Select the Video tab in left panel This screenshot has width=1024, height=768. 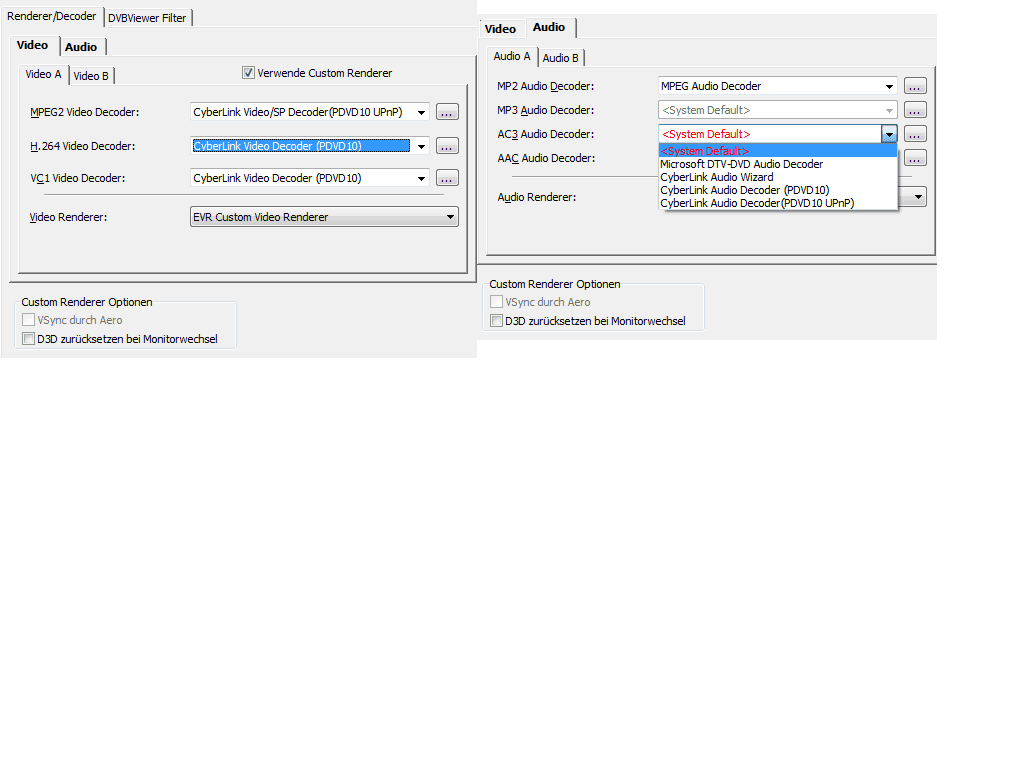coord(32,45)
